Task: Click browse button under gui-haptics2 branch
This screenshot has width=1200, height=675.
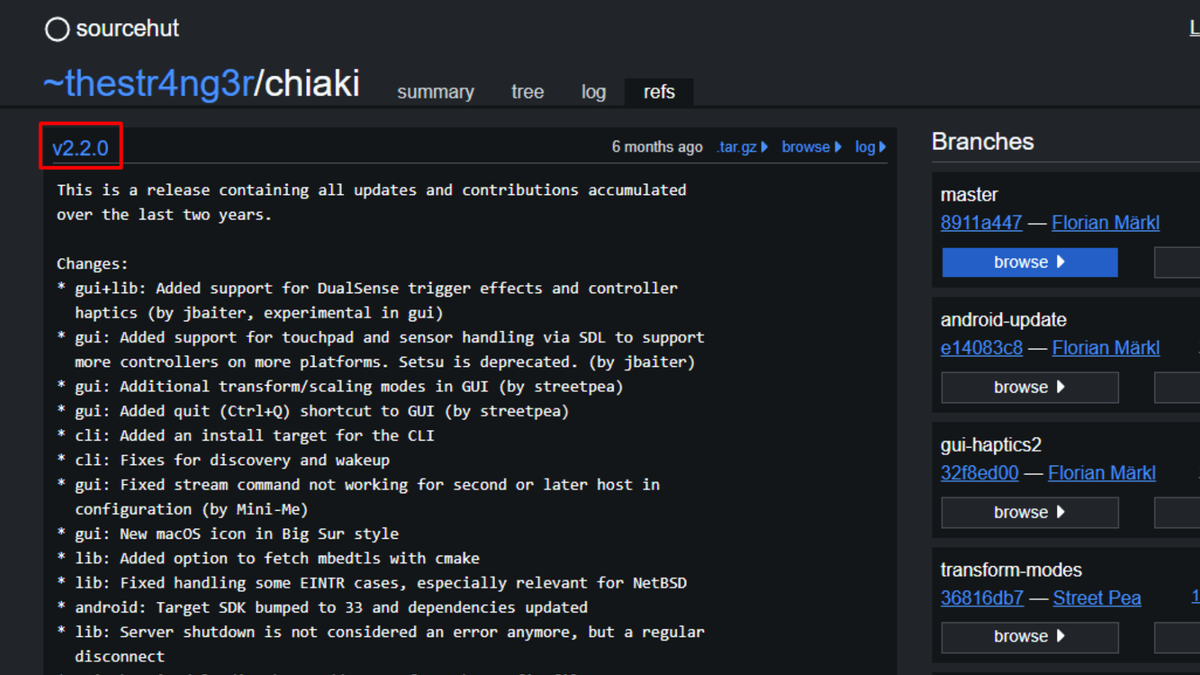Action: (x=1029, y=512)
